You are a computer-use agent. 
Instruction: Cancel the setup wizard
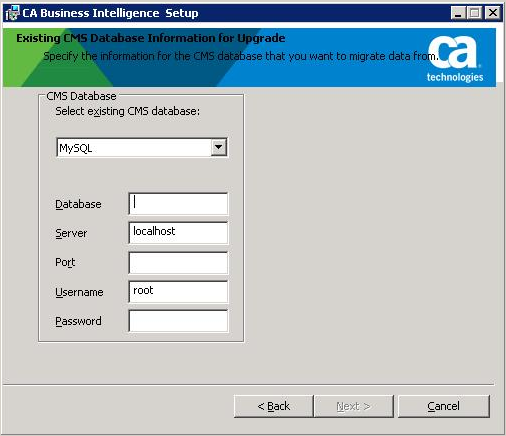point(444,406)
